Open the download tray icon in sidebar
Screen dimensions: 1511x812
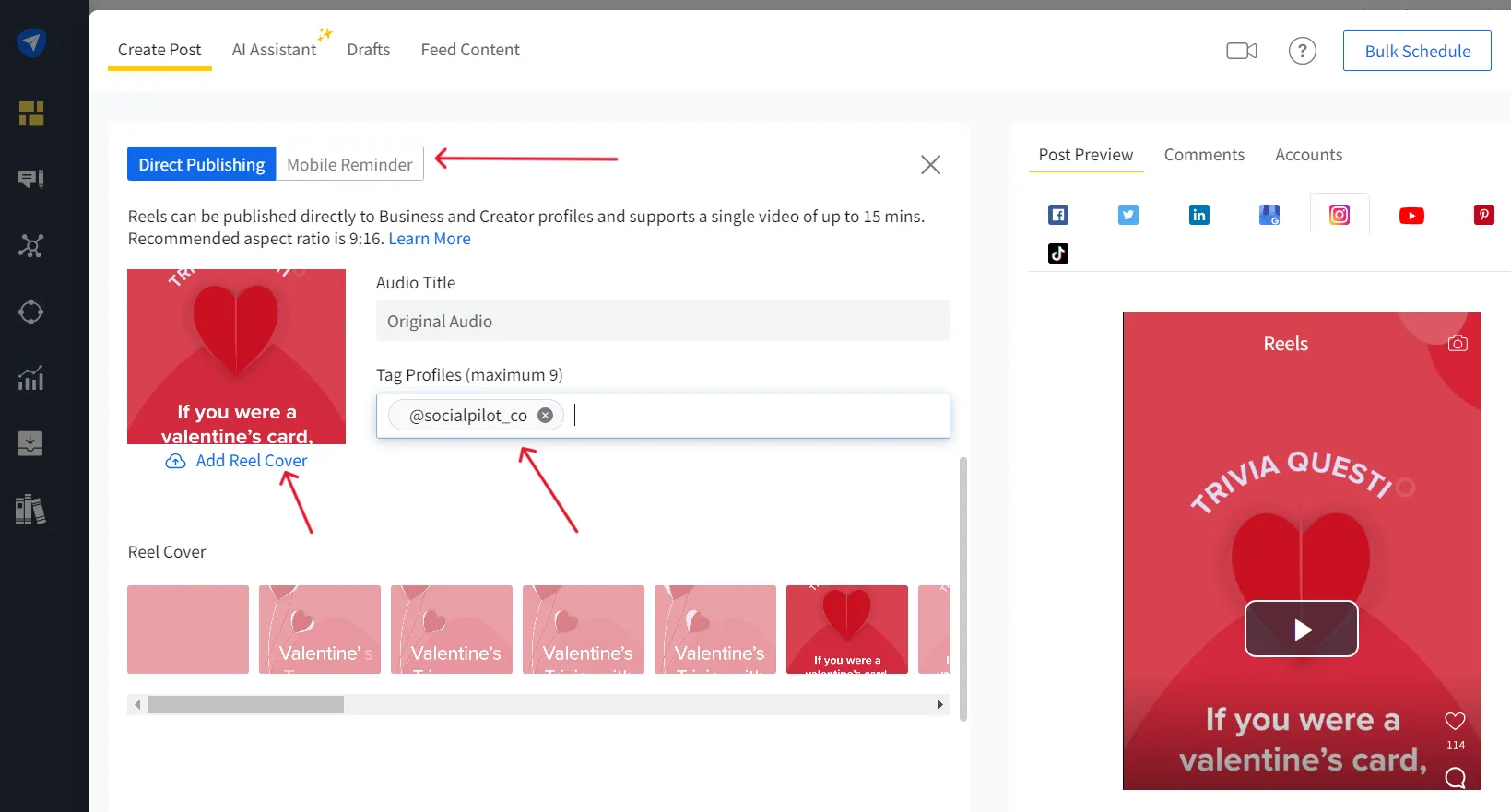[31, 443]
